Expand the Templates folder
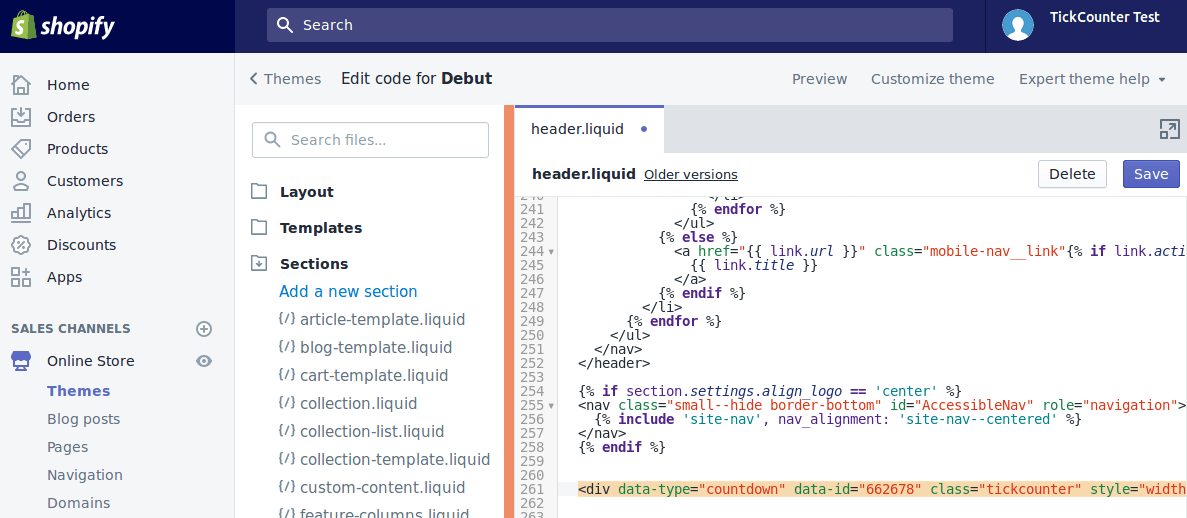Viewport: 1187px width, 518px height. tap(320, 228)
